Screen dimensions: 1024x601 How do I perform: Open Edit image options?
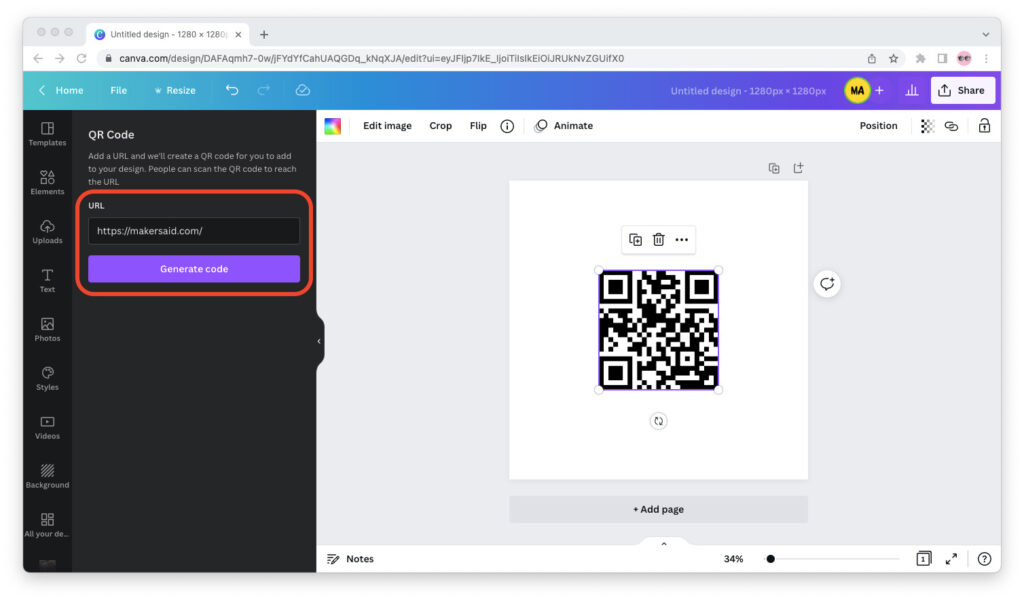coord(387,125)
